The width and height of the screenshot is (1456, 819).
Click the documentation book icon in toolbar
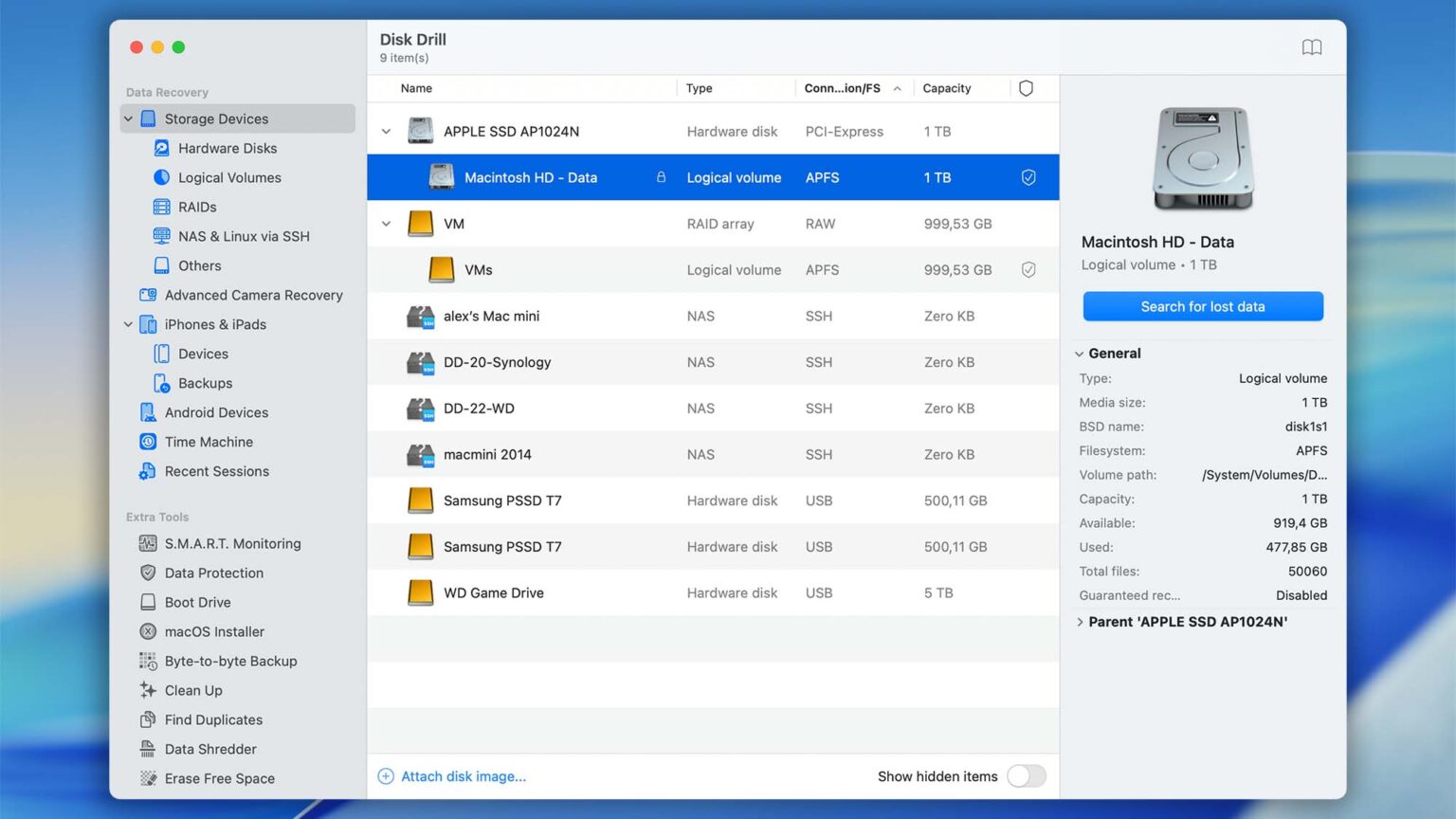1312,46
